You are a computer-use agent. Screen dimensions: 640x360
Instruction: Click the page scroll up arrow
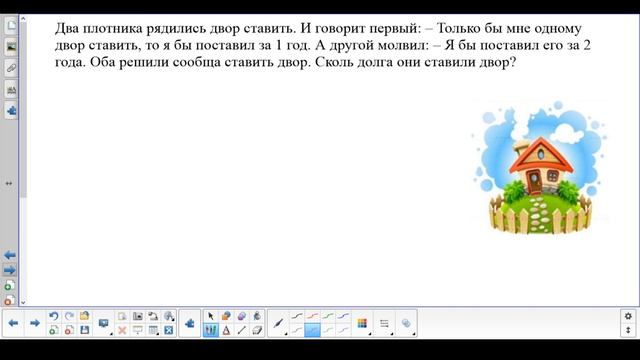tap(23, 18)
